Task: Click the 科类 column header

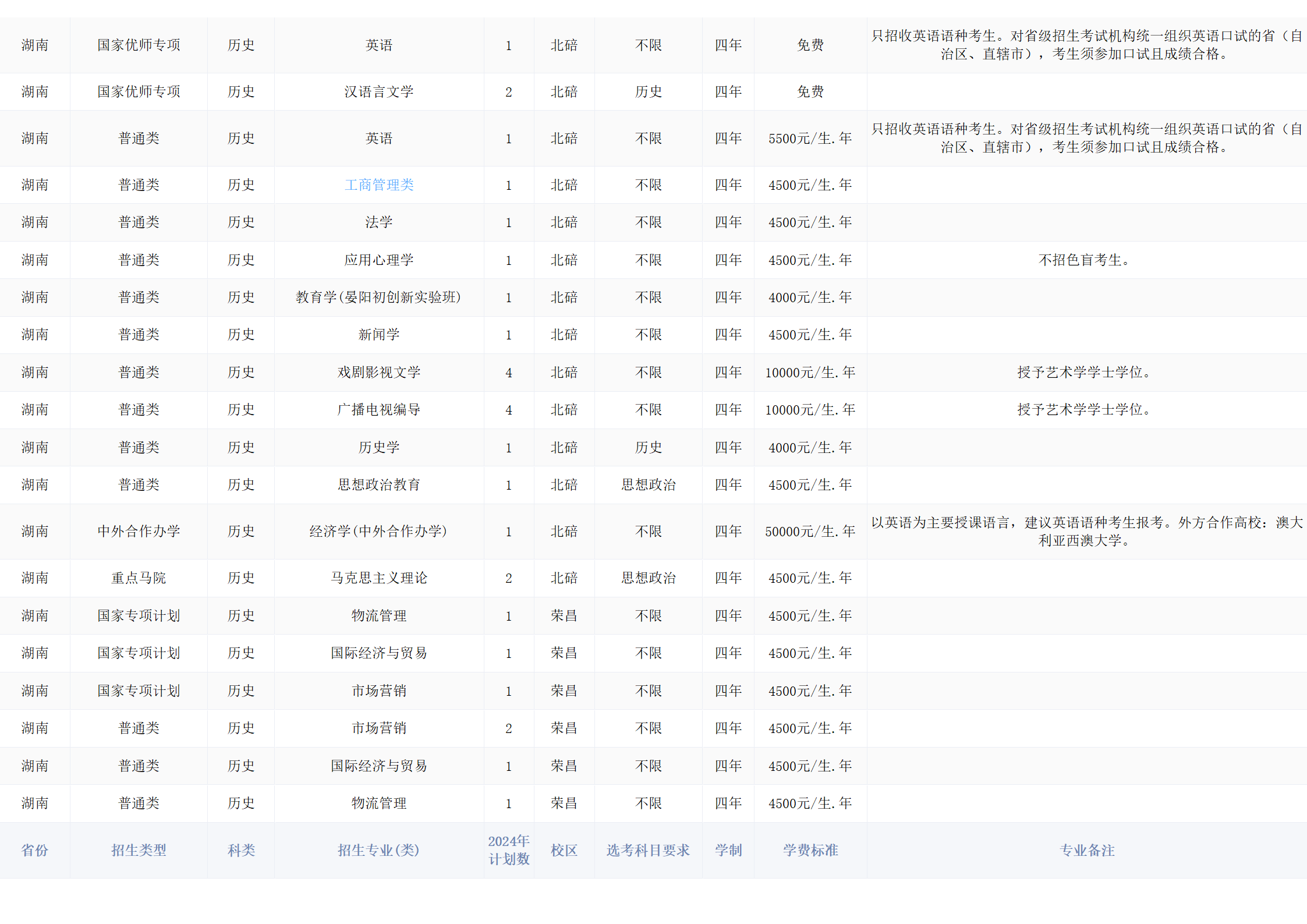Action: click(241, 850)
